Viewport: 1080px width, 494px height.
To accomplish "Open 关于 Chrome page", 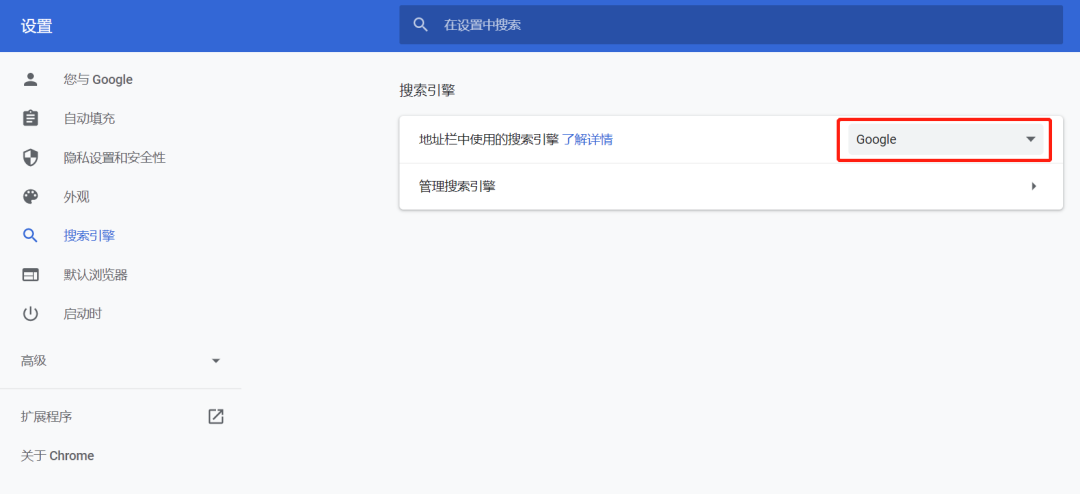I will pos(57,455).
